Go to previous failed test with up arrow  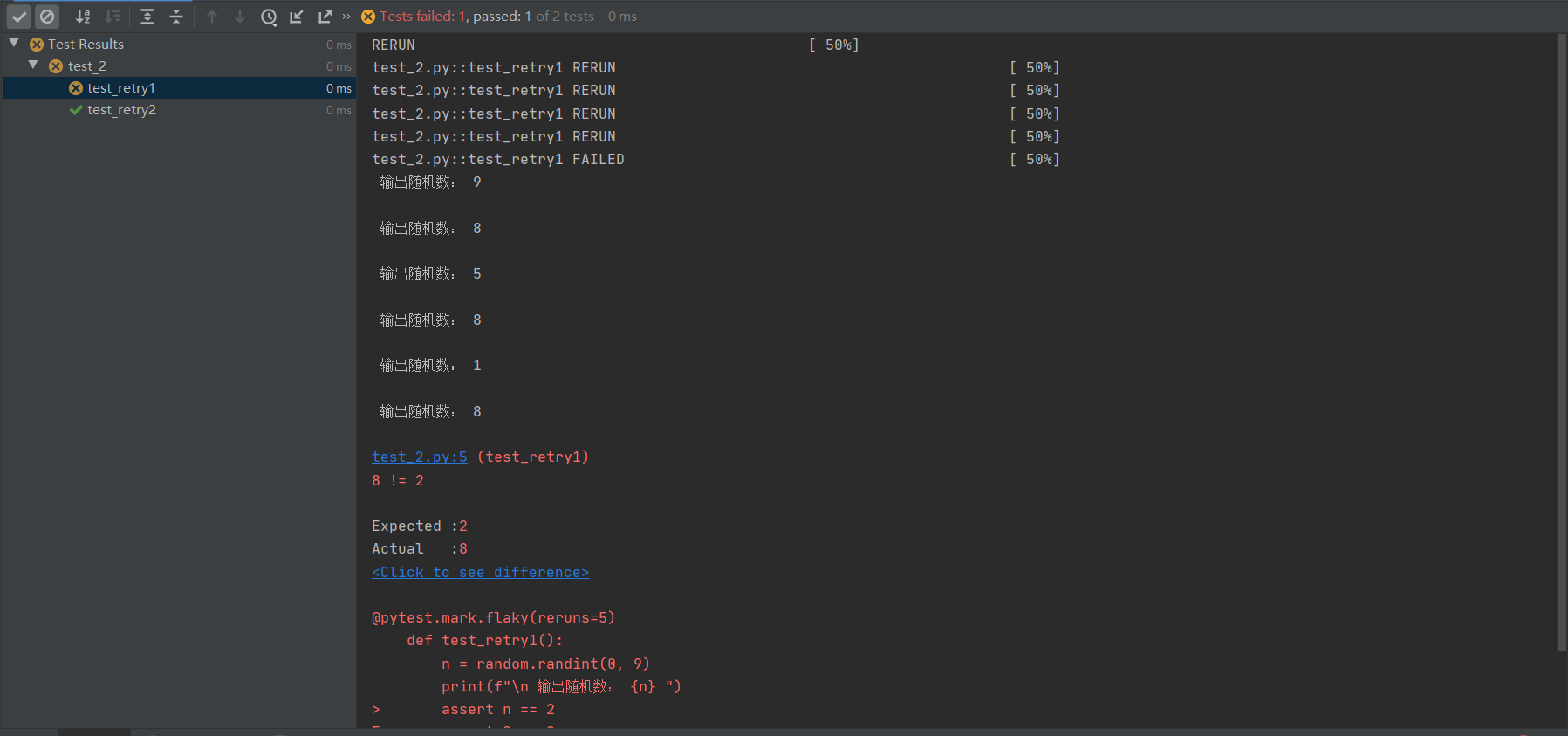point(212,17)
